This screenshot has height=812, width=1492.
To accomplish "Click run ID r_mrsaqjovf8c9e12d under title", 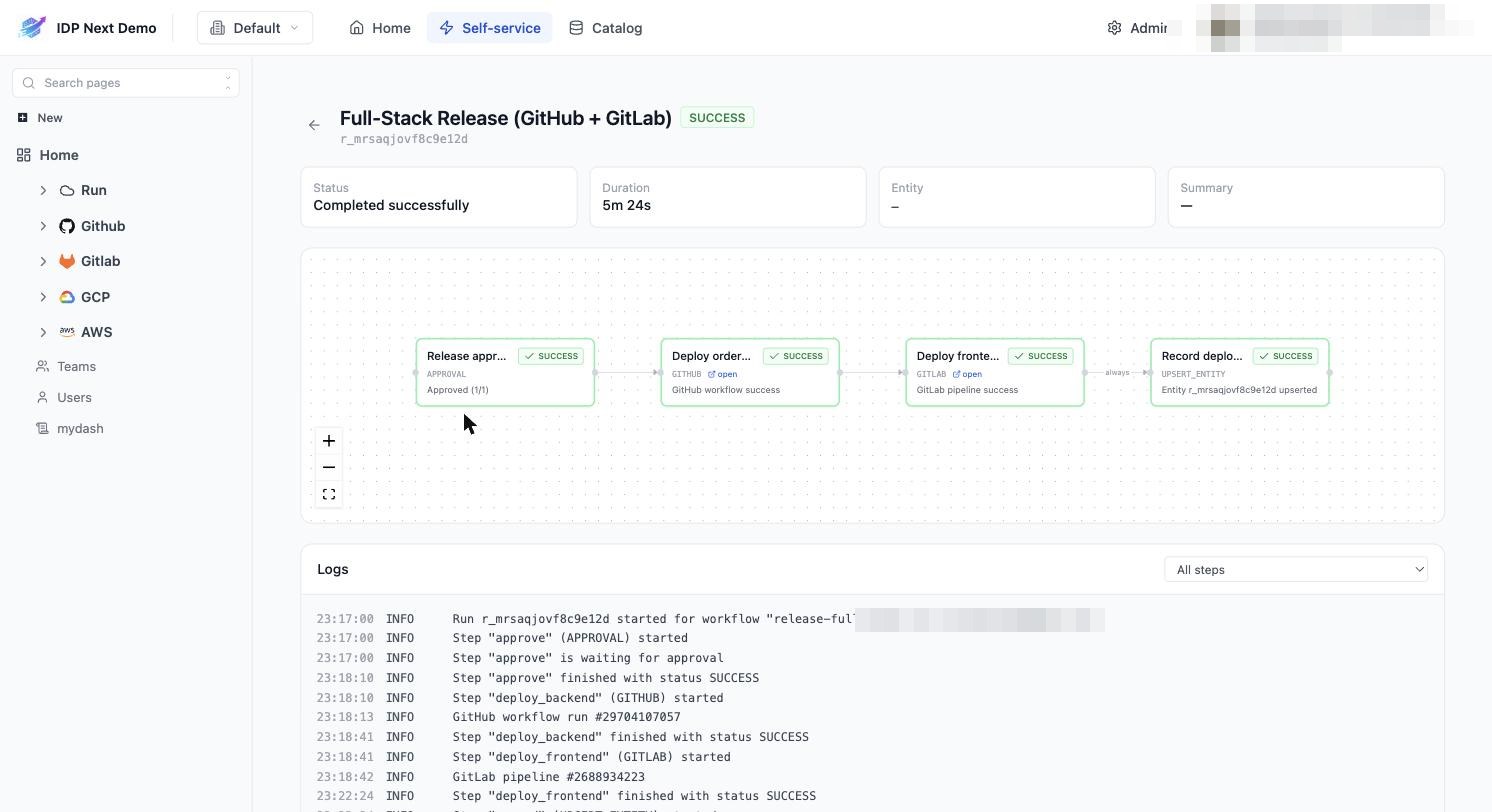I will point(404,139).
